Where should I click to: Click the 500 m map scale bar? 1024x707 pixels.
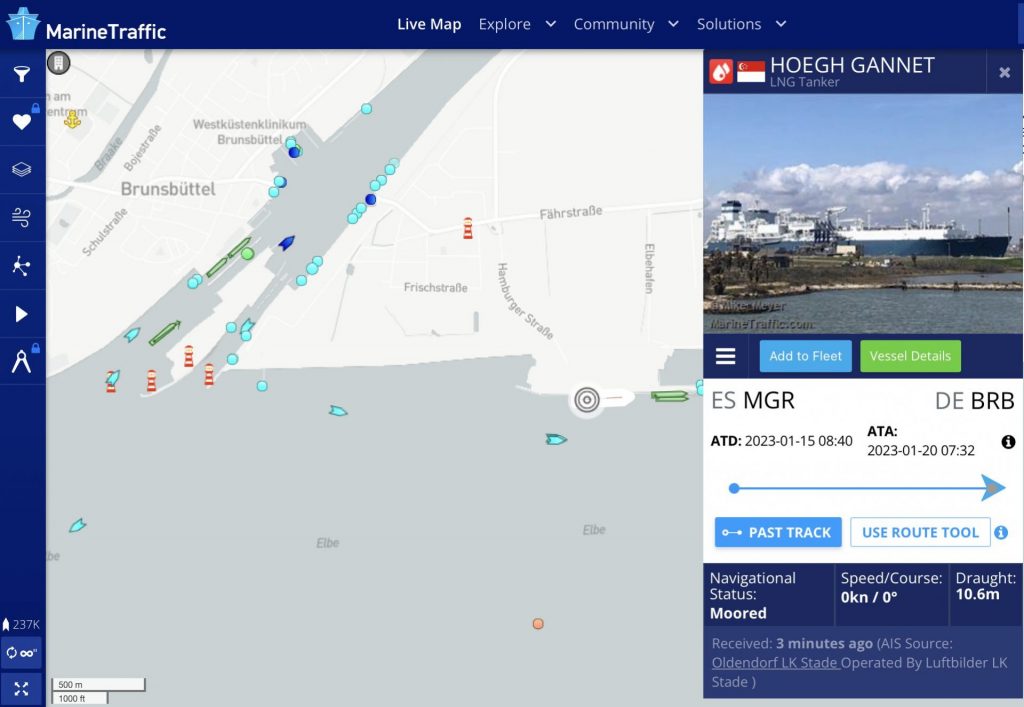click(x=98, y=685)
